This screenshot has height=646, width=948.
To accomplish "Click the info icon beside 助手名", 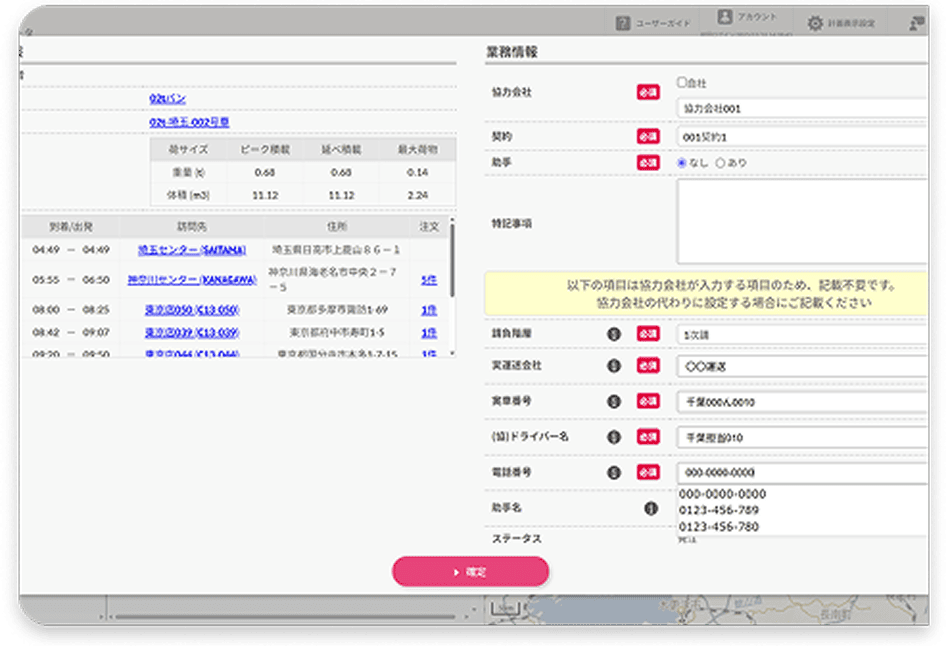I will pos(651,508).
